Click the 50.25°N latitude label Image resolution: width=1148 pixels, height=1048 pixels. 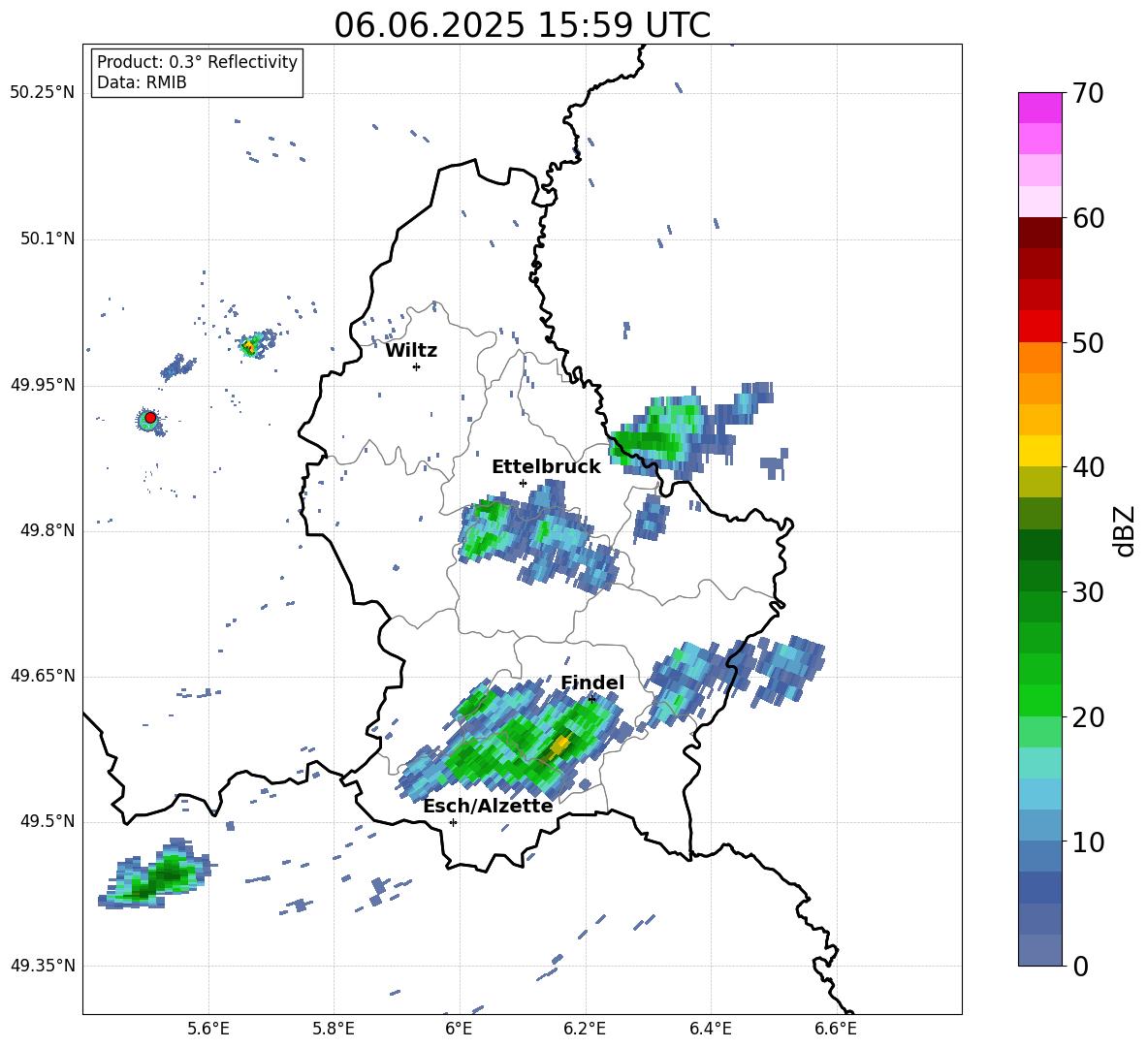[x=43, y=93]
